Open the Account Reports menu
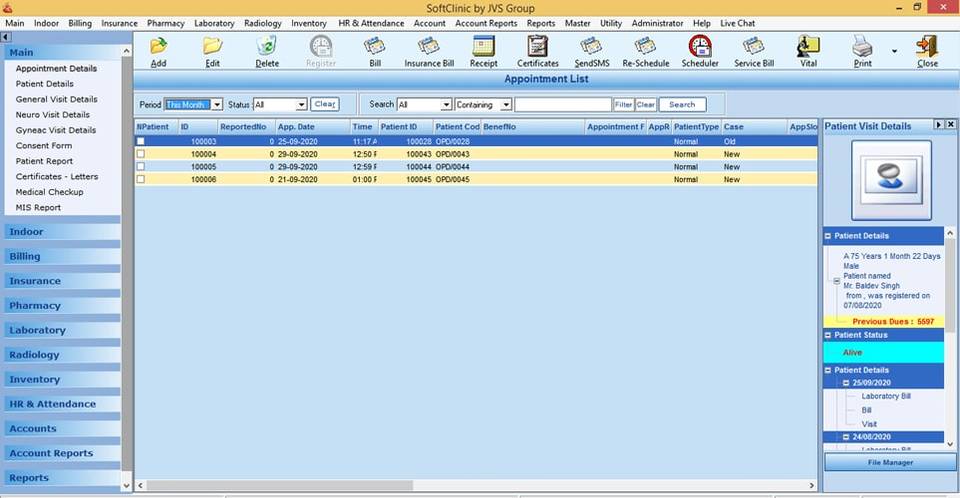Image resolution: width=960 pixels, height=498 pixels. point(486,23)
